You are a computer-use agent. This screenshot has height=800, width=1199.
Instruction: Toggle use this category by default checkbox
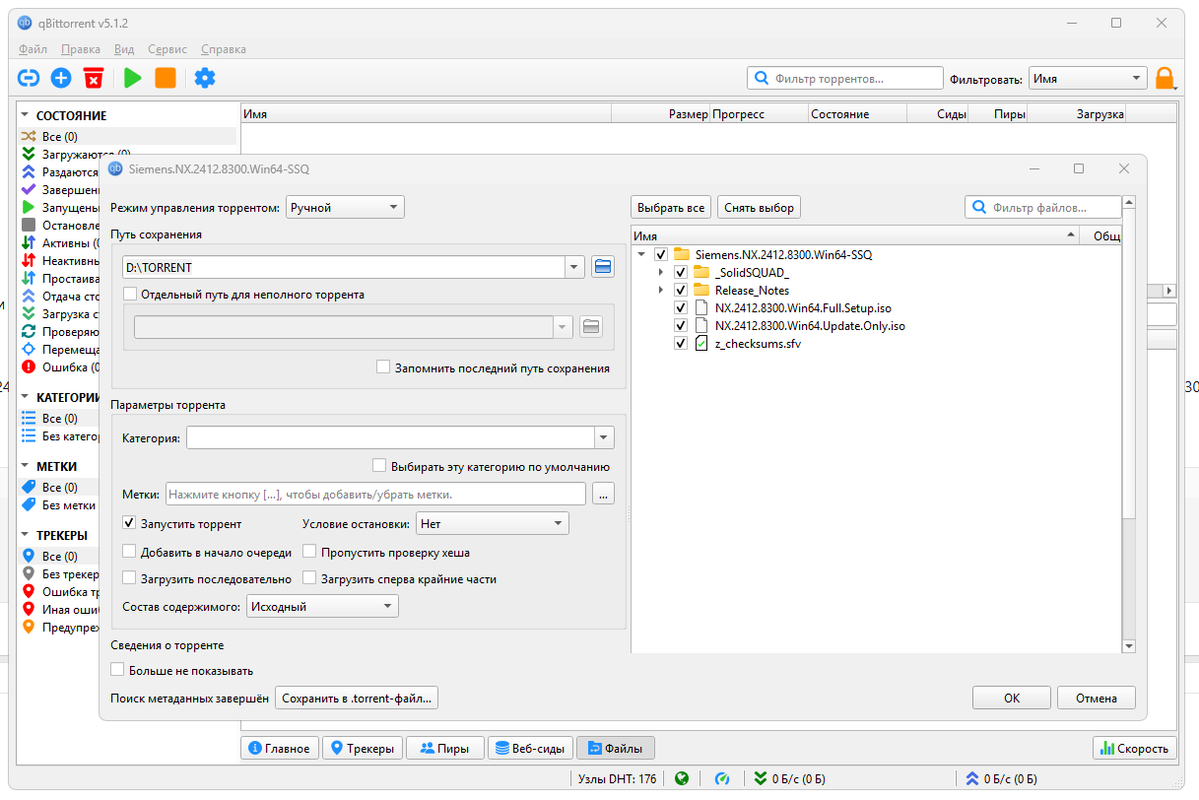[x=379, y=466]
